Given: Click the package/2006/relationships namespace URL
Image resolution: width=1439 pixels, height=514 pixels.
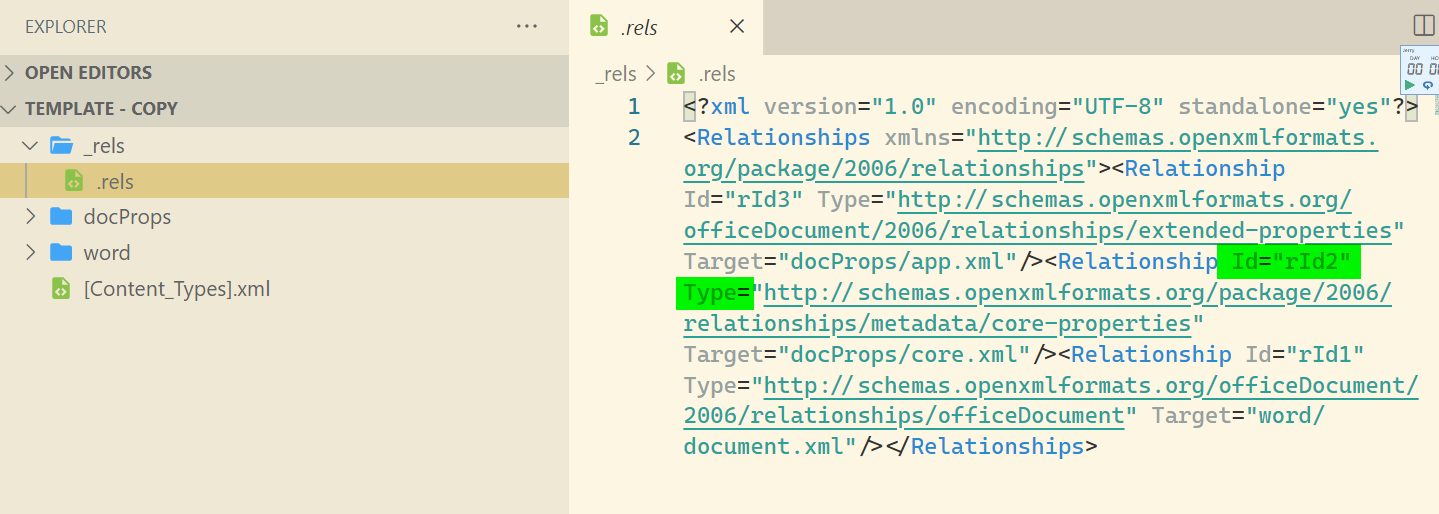Looking at the screenshot, I should coord(1031,152).
